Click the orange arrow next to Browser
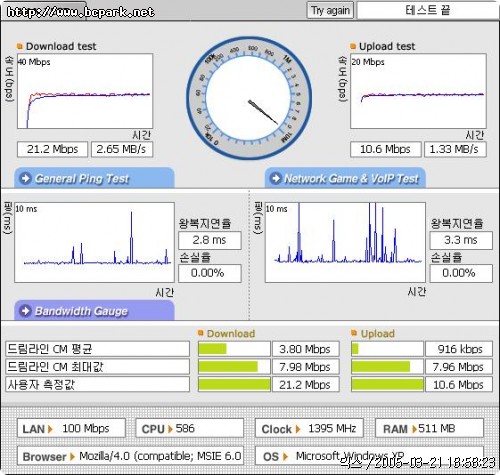 (x=72, y=457)
